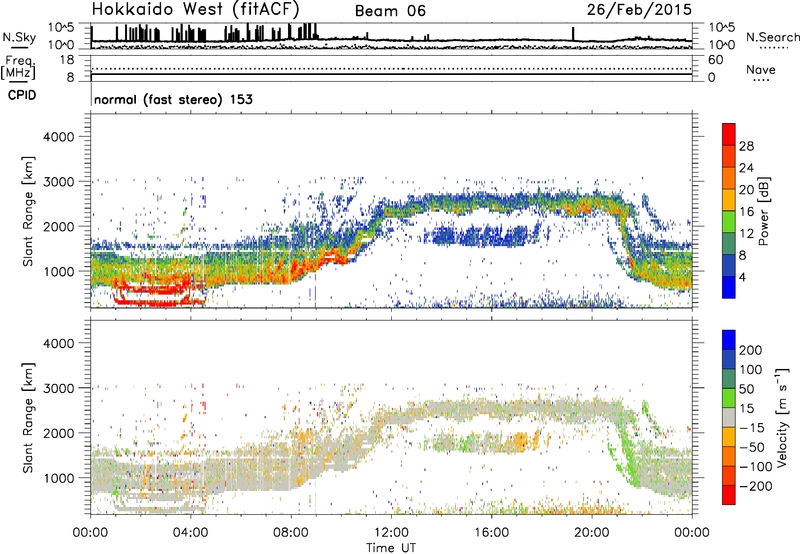The width and height of the screenshot is (800, 554).
Task: Click the isolated noise spike after 19:00 in the N.Sky plot
Action: pos(573,34)
